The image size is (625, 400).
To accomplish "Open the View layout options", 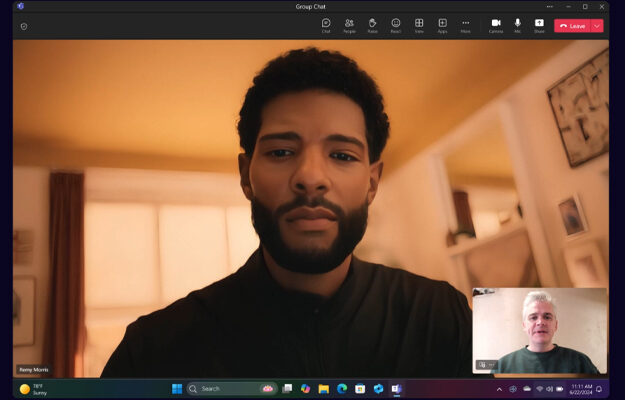I will [x=419, y=26].
